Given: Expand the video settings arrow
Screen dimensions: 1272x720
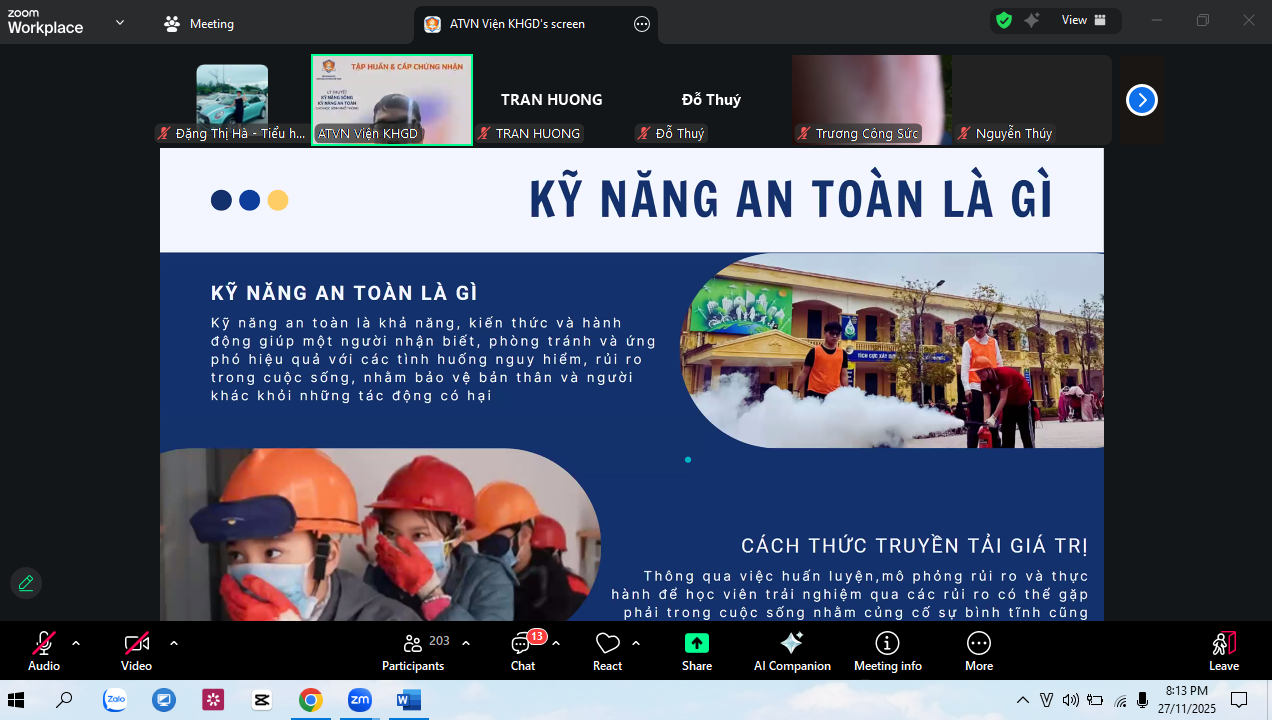Looking at the screenshot, I should [174, 643].
